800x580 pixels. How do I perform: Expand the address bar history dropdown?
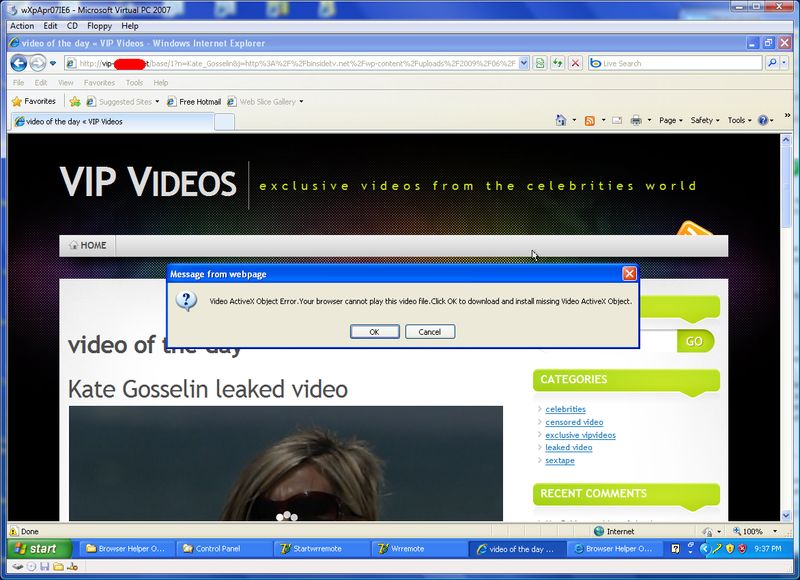pyautogui.click(x=524, y=63)
